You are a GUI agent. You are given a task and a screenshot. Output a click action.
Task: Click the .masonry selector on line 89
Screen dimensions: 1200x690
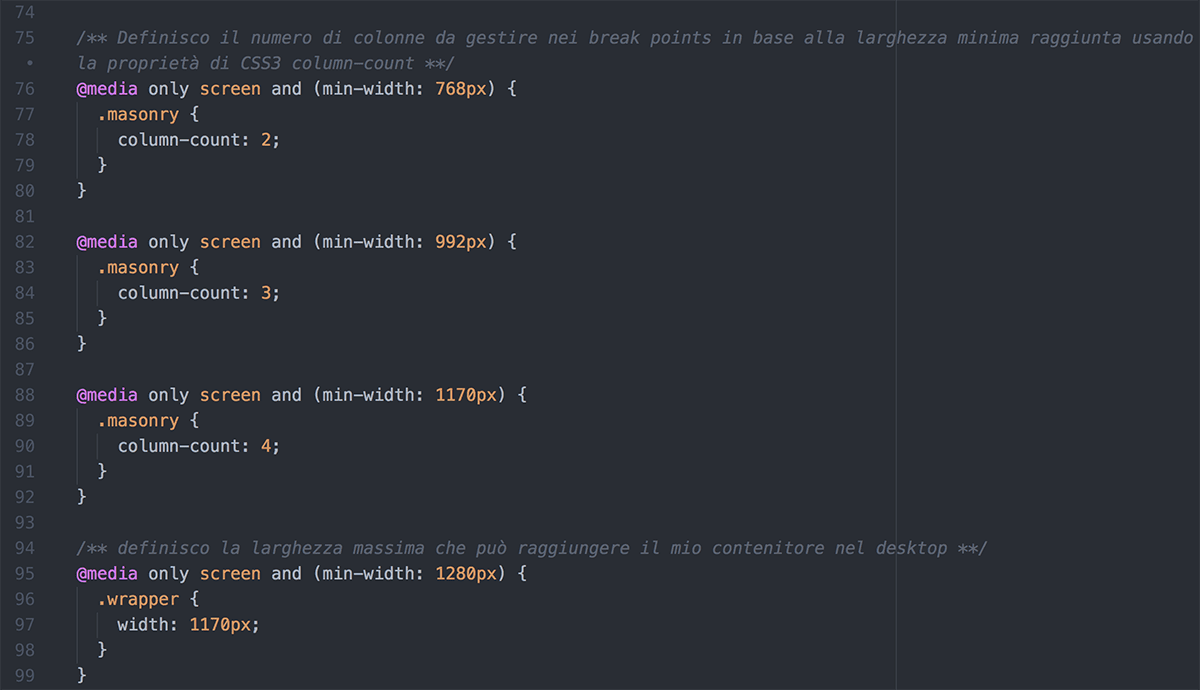[138, 421]
